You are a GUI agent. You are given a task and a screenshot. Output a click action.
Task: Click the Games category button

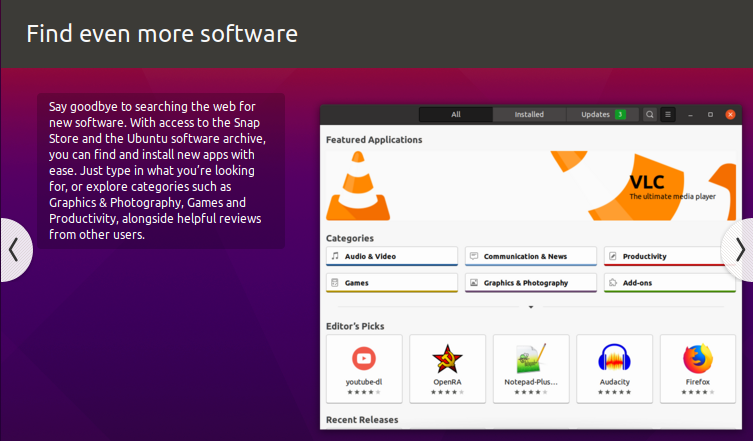tap(392, 283)
